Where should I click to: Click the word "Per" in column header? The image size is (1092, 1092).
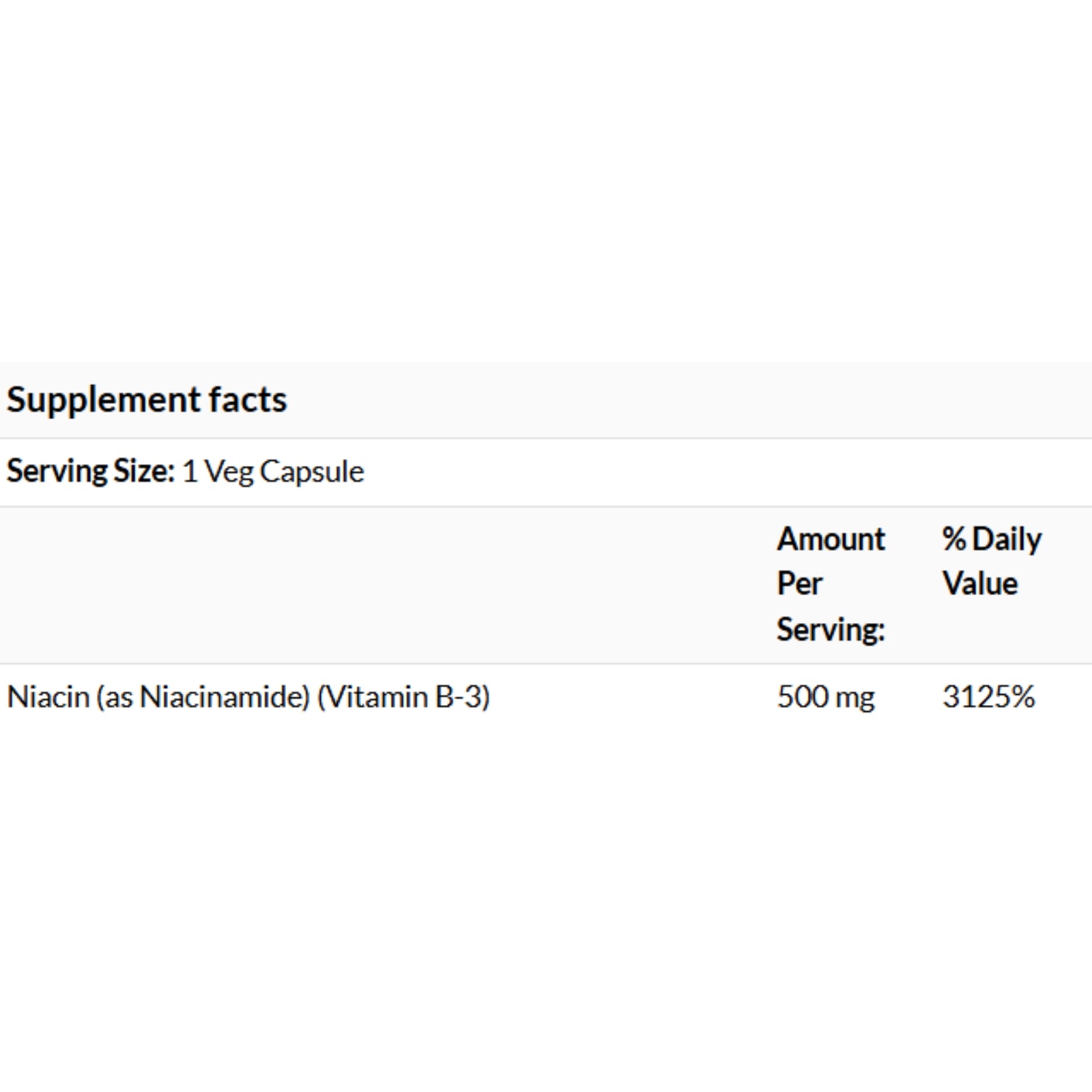pos(799,584)
